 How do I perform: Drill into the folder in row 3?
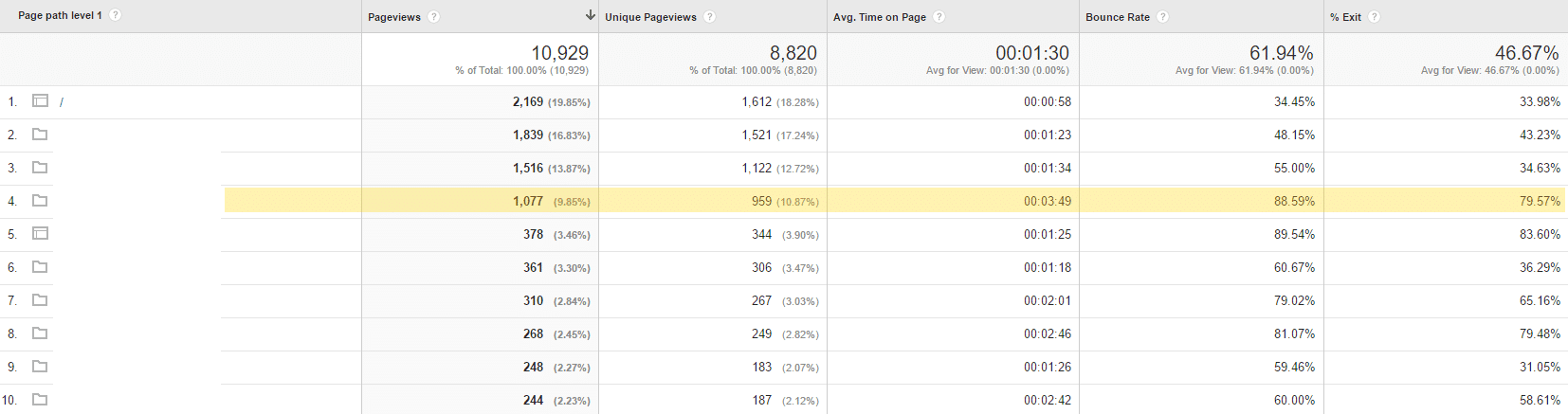coord(40,168)
